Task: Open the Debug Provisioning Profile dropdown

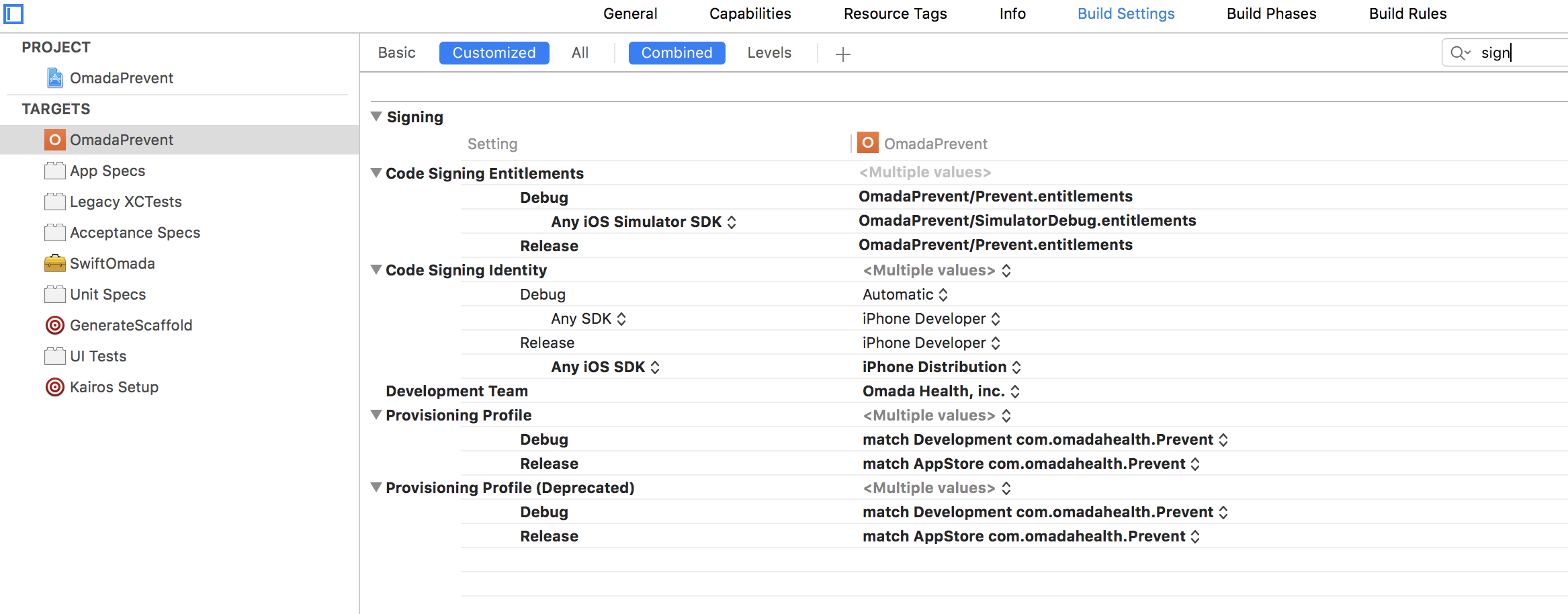Action: point(1224,439)
